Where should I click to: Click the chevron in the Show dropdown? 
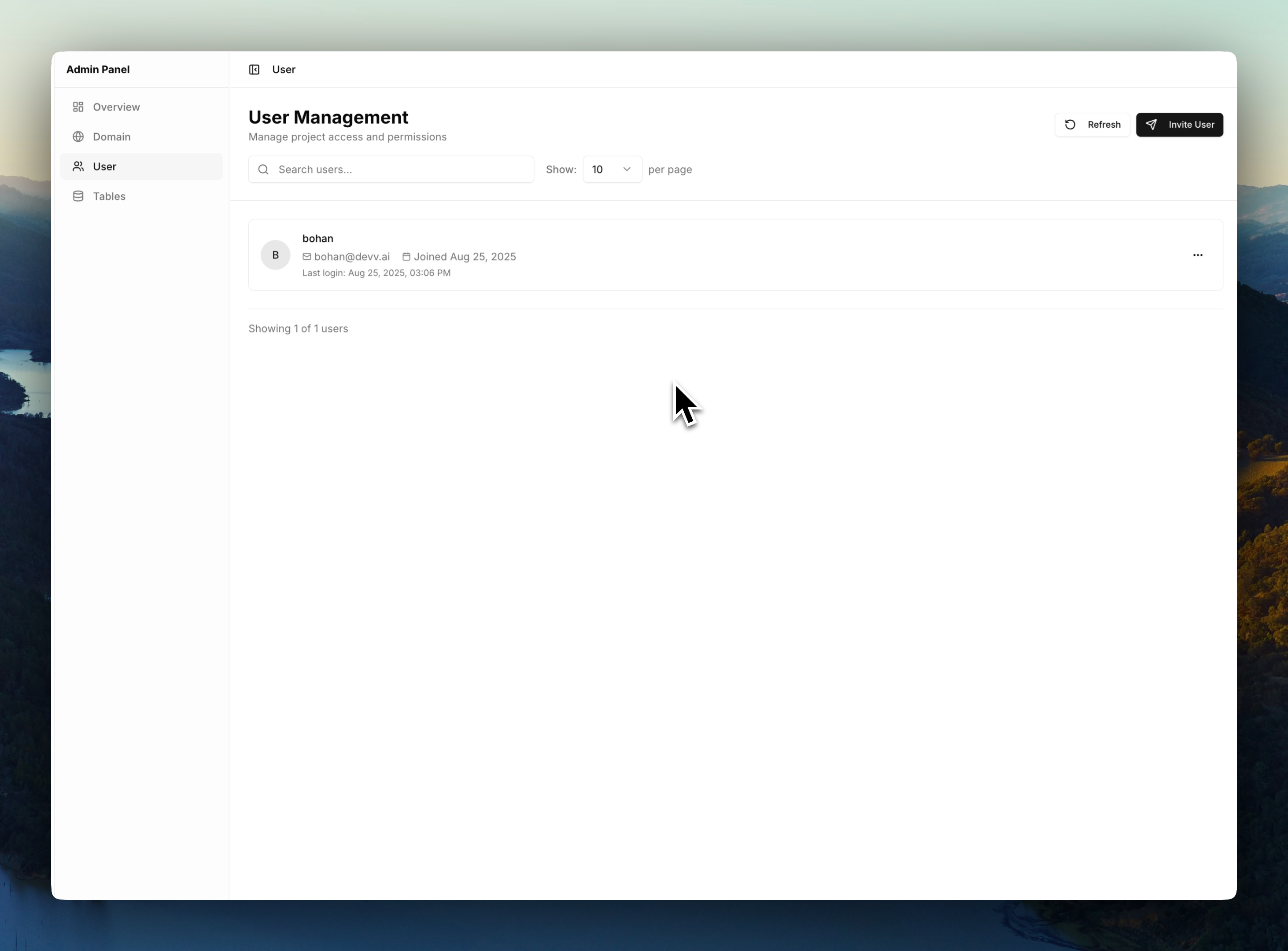pos(627,169)
